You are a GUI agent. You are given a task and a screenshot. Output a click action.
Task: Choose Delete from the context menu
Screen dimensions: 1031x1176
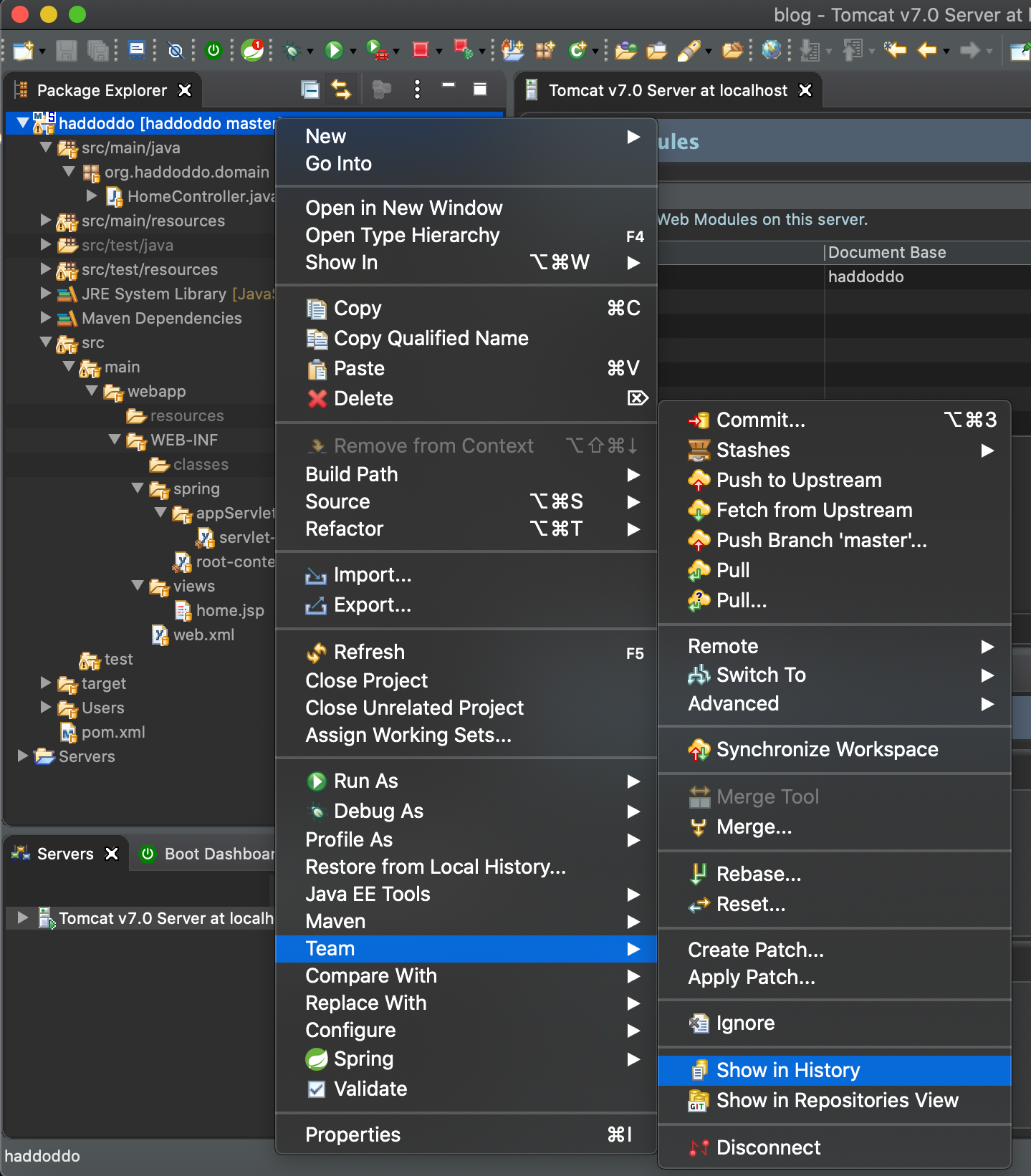[x=466, y=398]
